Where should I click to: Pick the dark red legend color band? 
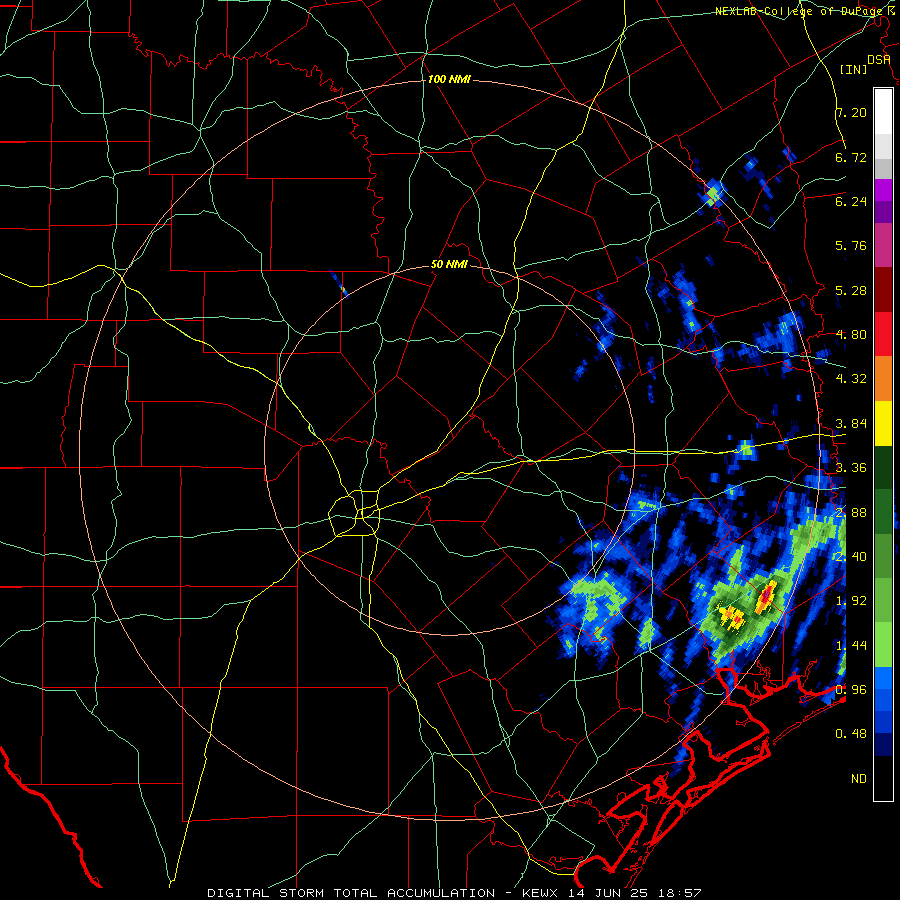click(883, 289)
